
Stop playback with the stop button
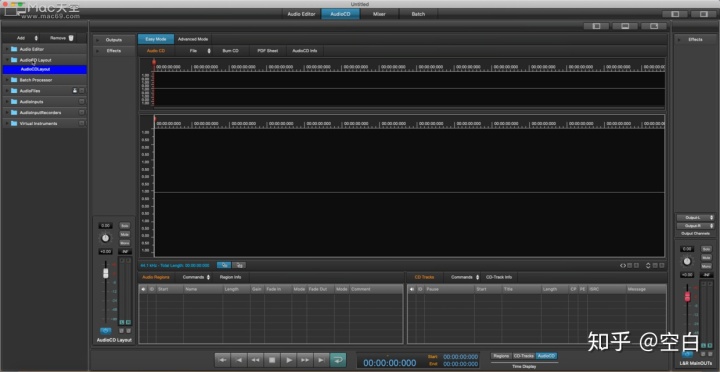(272, 360)
